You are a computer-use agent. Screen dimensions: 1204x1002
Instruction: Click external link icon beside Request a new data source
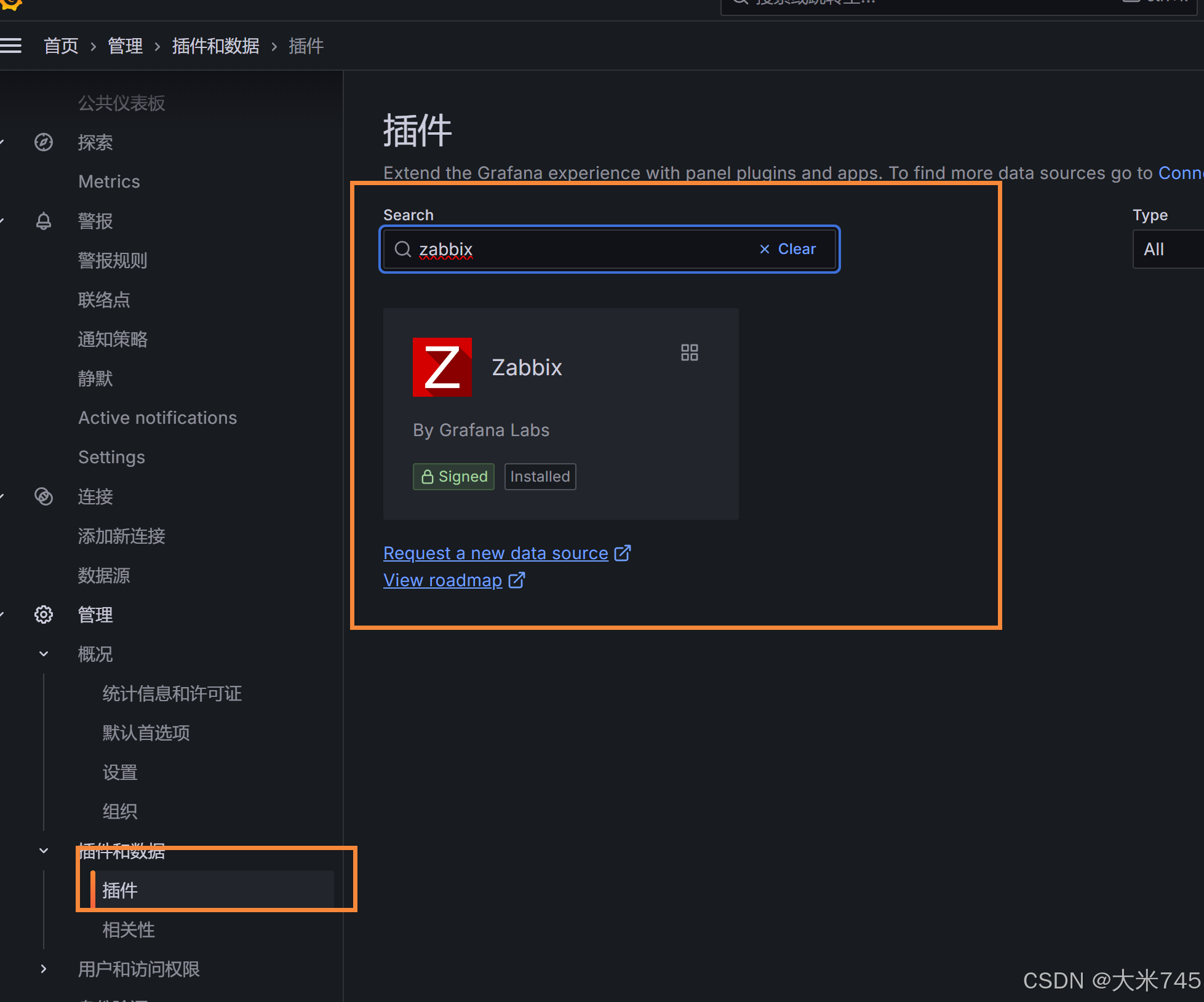click(x=623, y=553)
